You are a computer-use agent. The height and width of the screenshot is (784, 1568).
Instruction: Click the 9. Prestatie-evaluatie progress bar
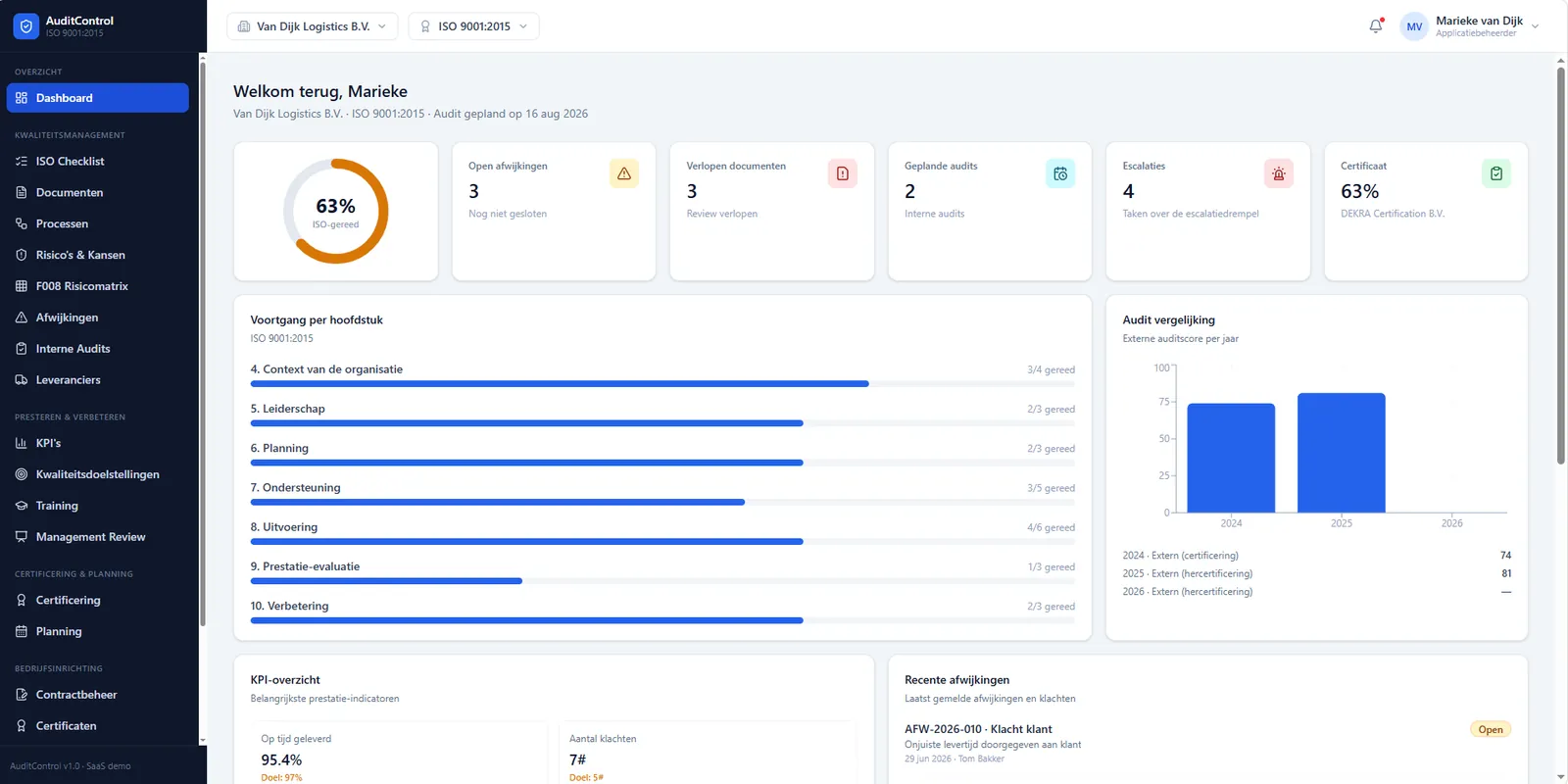point(662,581)
